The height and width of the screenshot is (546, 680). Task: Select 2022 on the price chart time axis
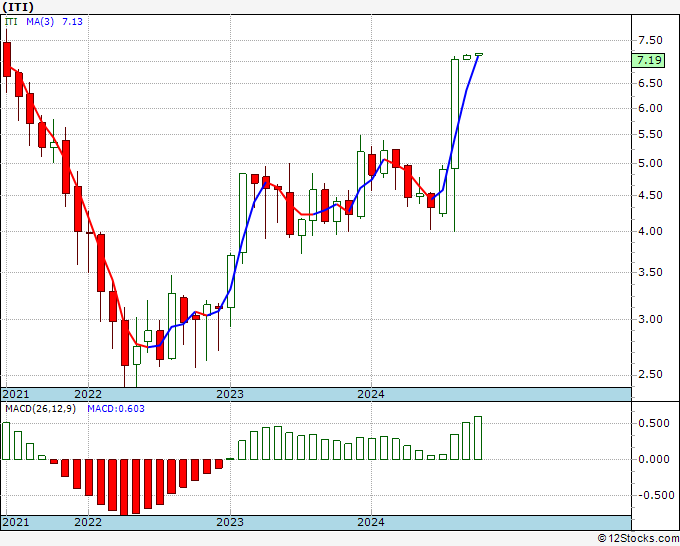coord(88,394)
